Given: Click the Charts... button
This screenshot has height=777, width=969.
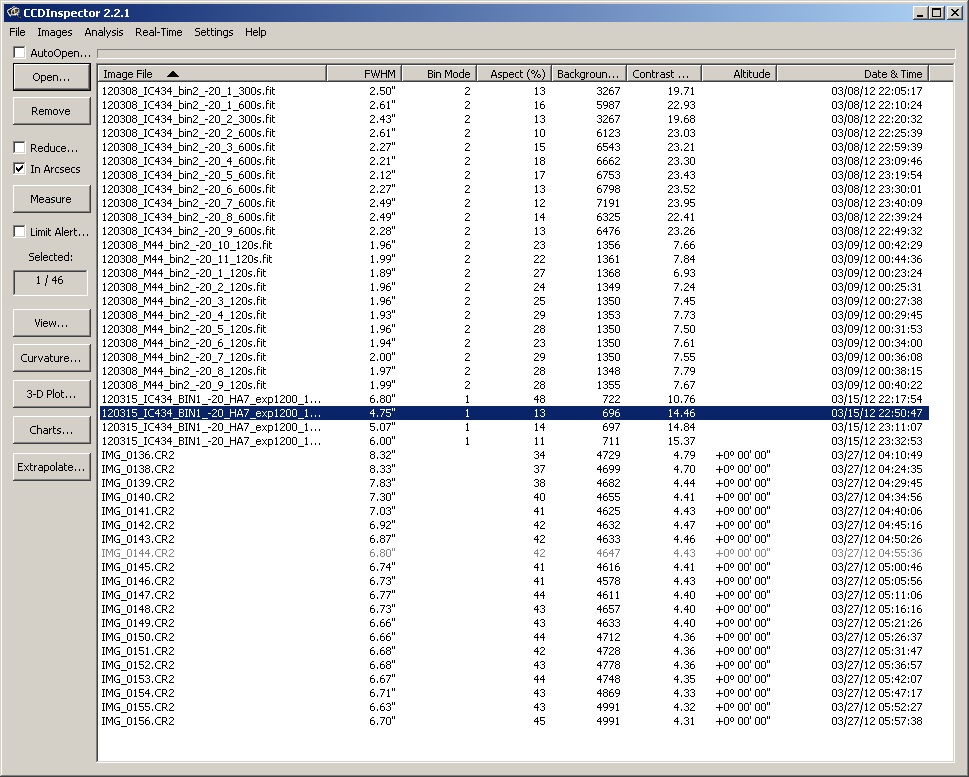Looking at the screenshot, I should click(51, 430).
